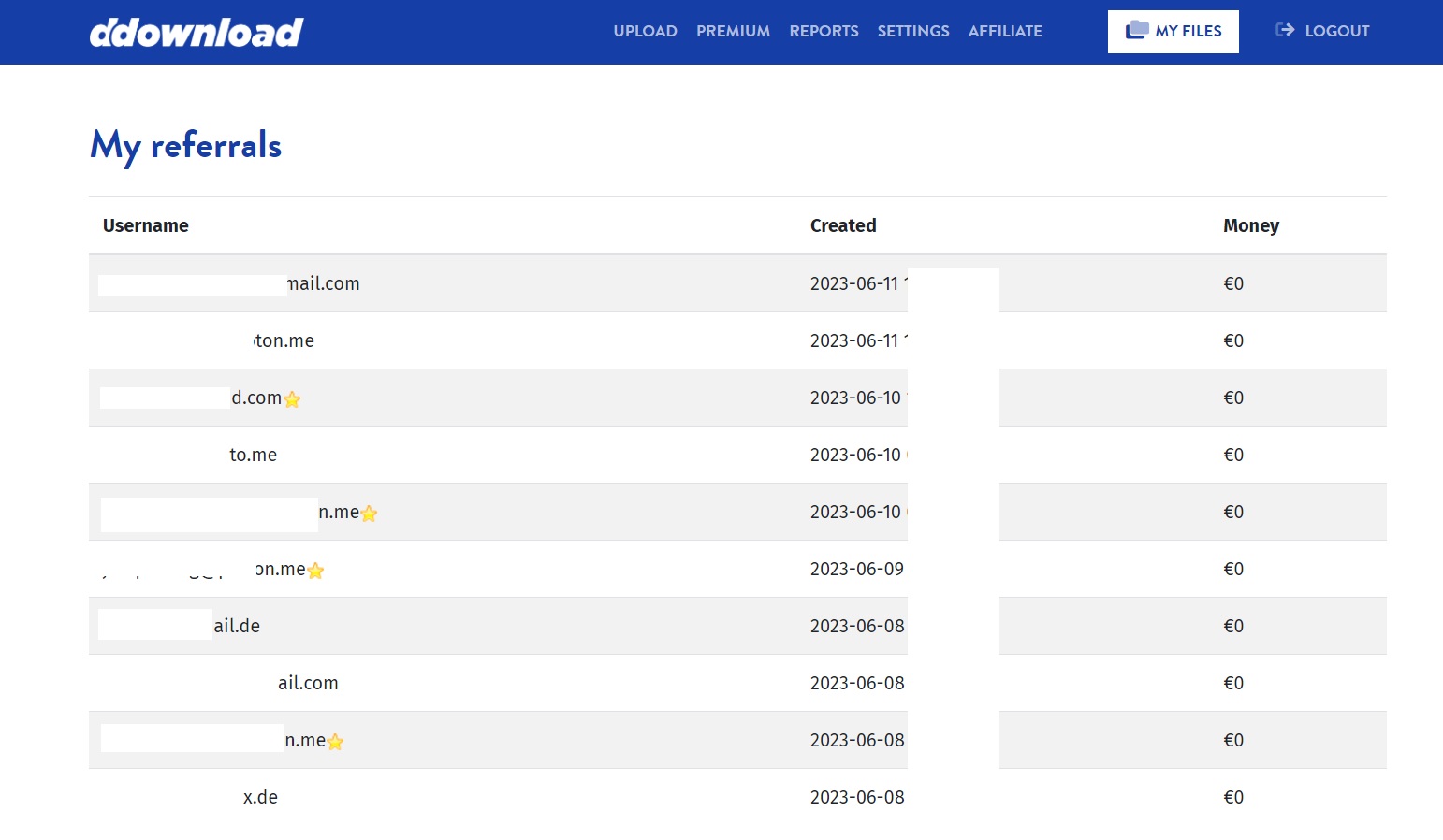Viewport: 1443px width, 840px height.
Task: Click the star beside the 2023-06-10 n.me username
Action: (369, 514)
